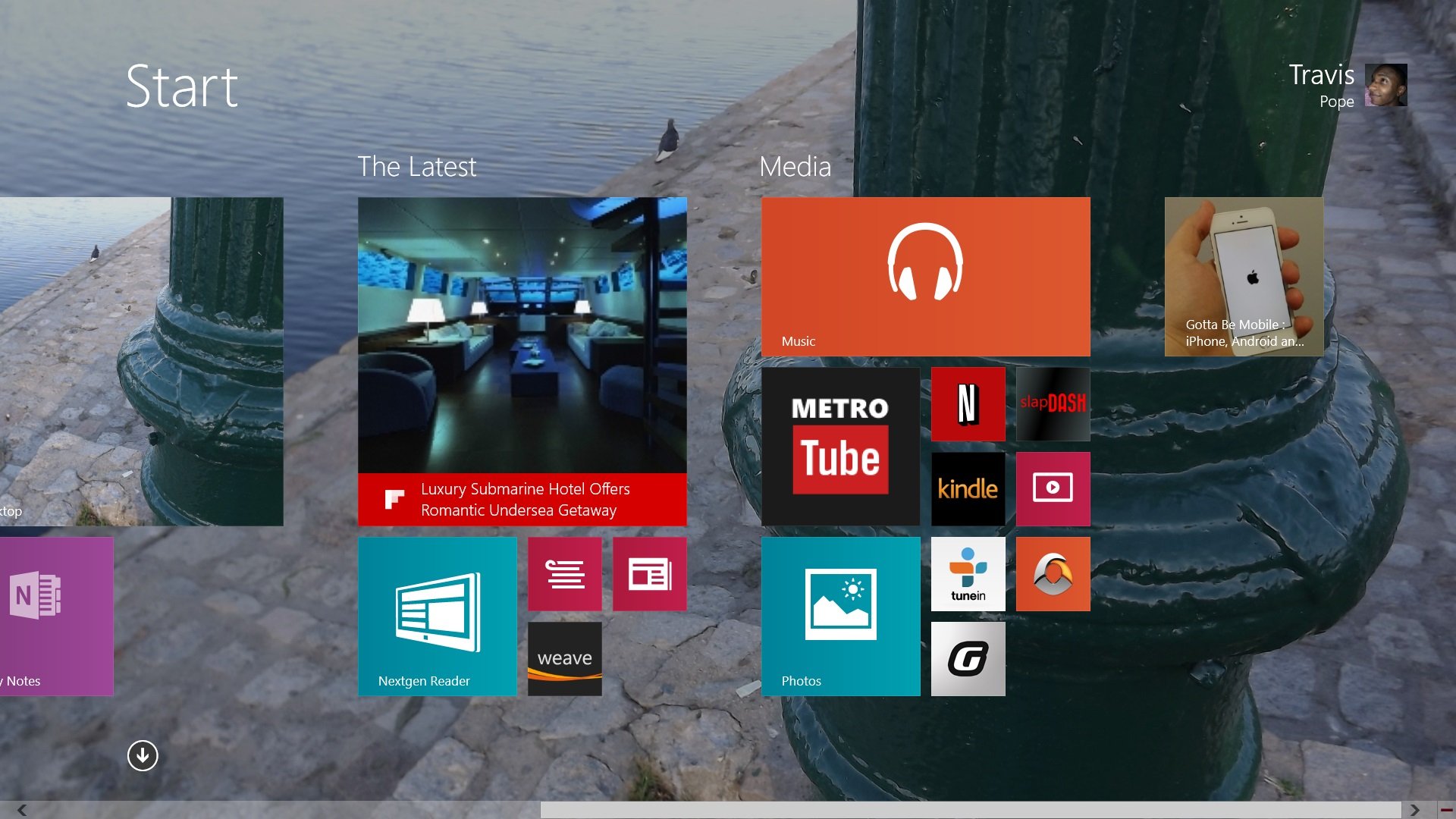This screenshot has height=819, width=1456.
Task: Open the Gotta Be Mobile tile
Action: click(x=1244, y=277)
